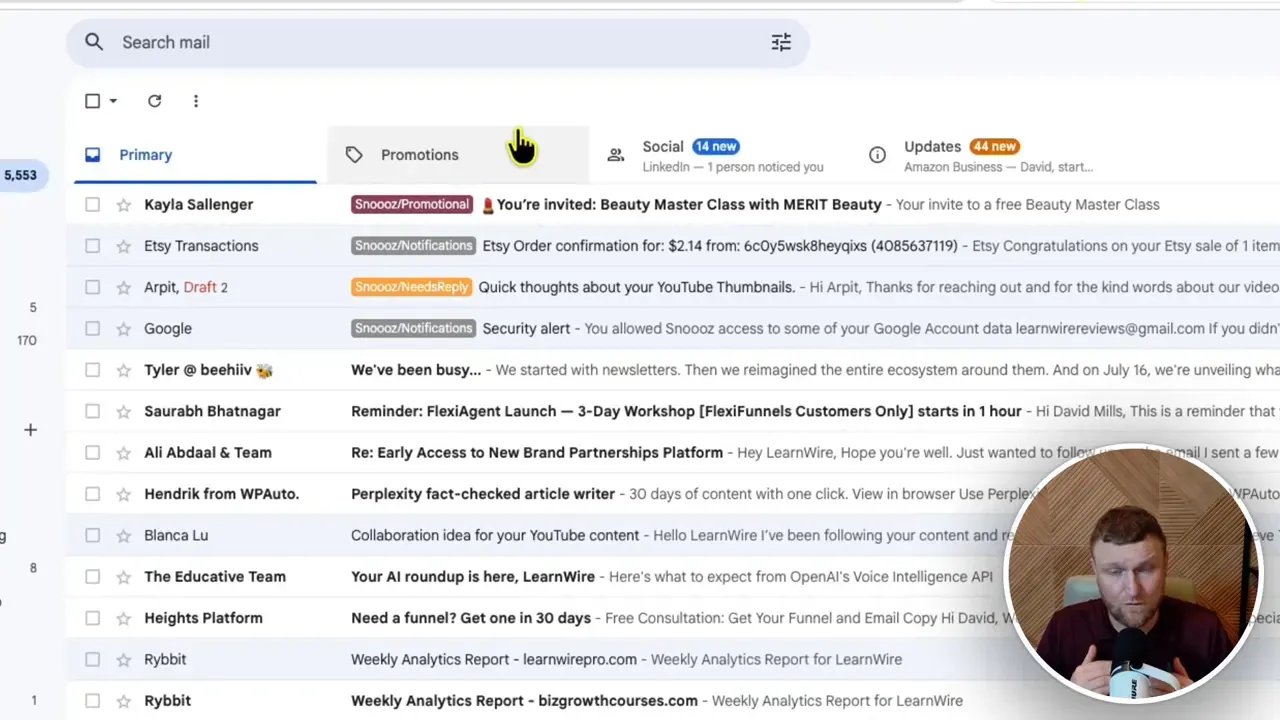Star the Google Security alert email
Screen dimensions: 1280x720
[x=124, y=329]
